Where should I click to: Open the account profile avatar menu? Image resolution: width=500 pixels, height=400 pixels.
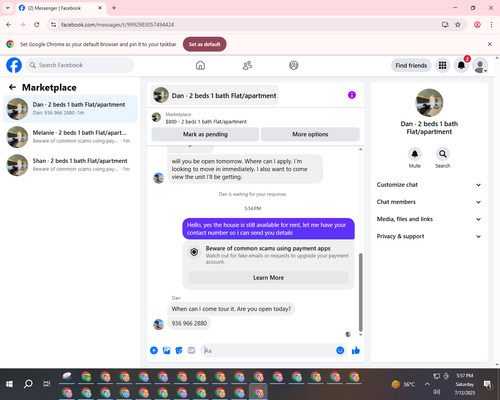click(480, 65)
